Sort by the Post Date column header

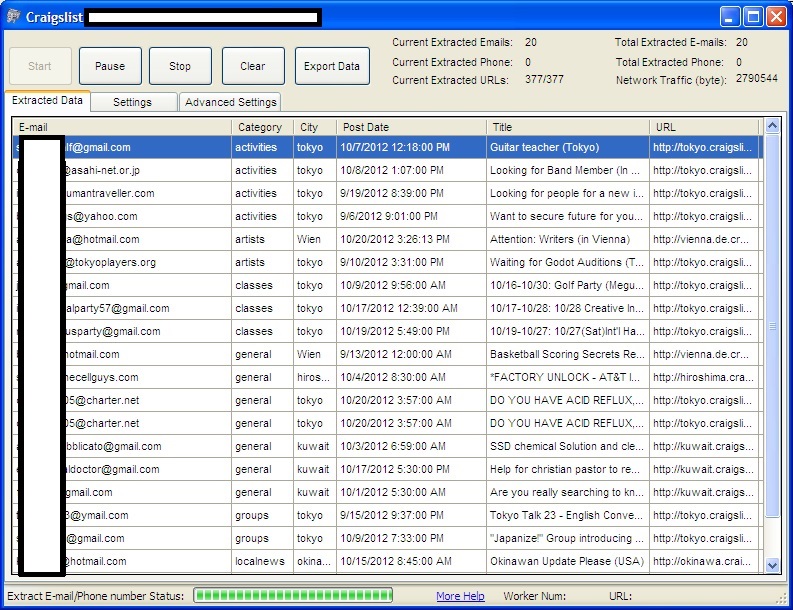(411, 127)
